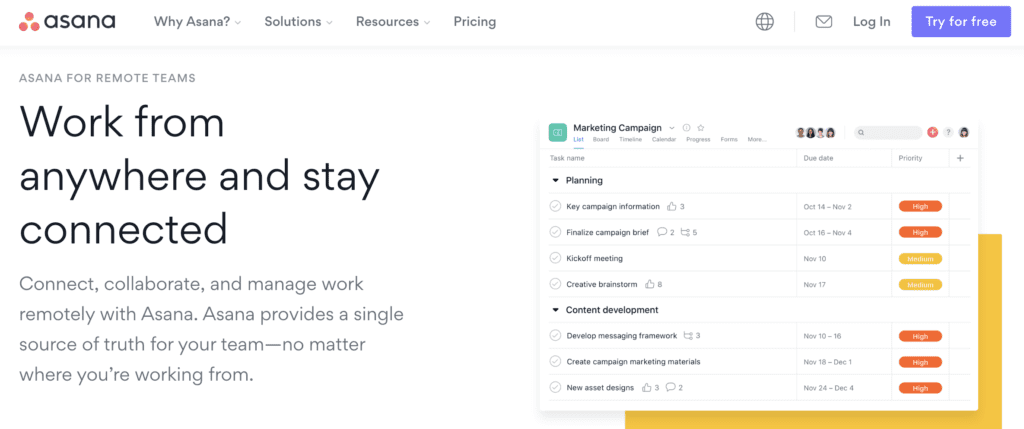Open Marketing Campaign title dropdown arrow
The width and height of the screenshot is (1024, 429).
[x=672, y=128]
